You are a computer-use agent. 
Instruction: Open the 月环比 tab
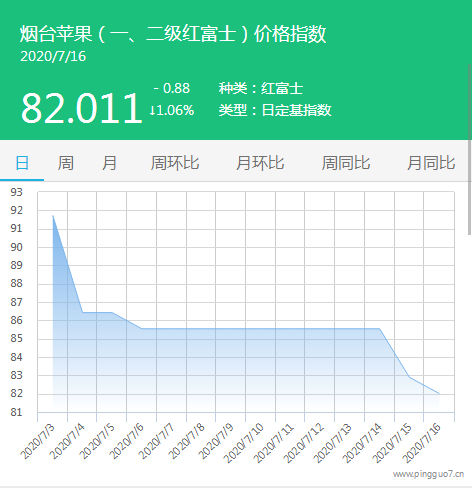click(260, 163)
